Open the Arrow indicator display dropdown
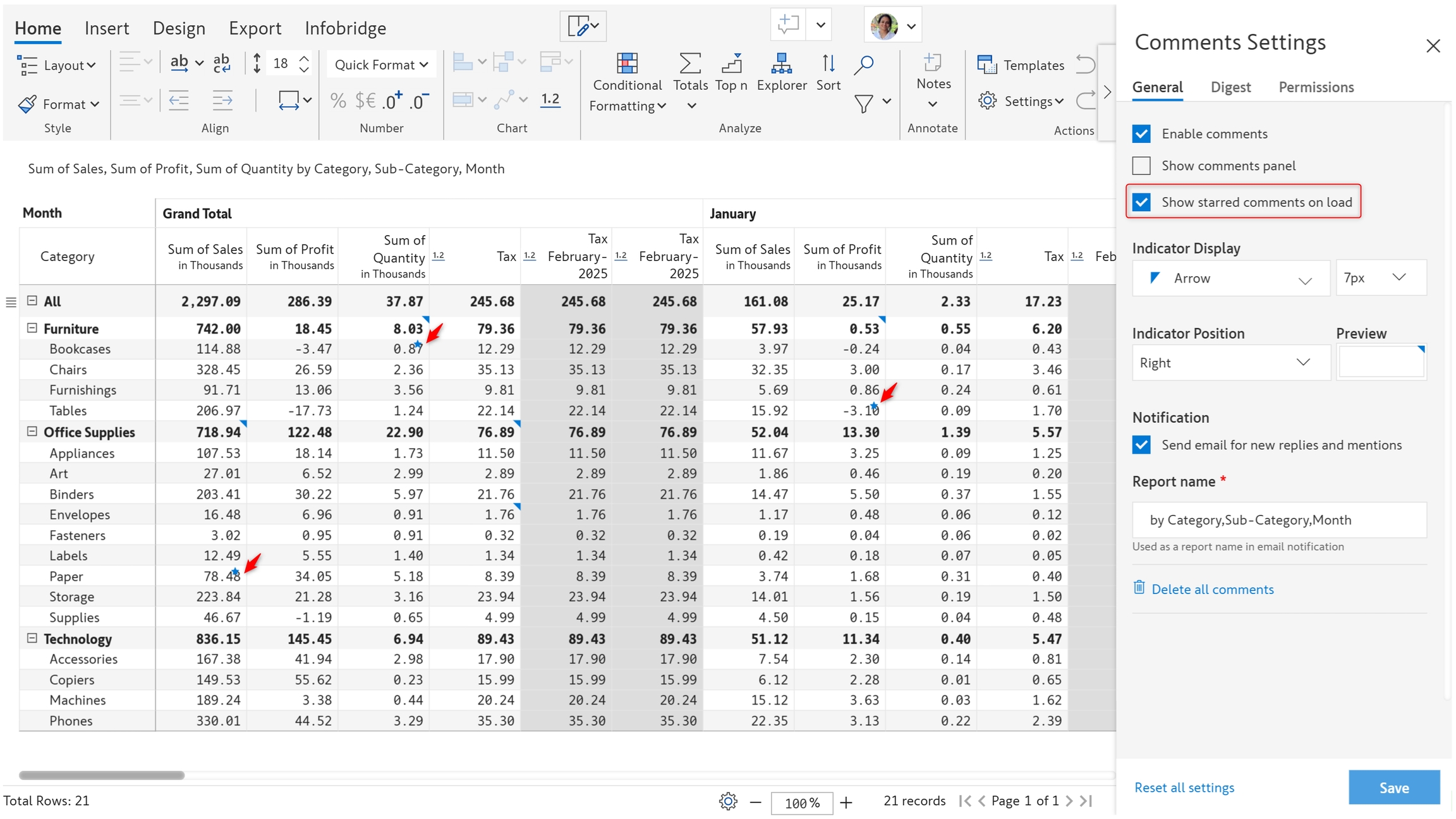 coord(1230,278)
